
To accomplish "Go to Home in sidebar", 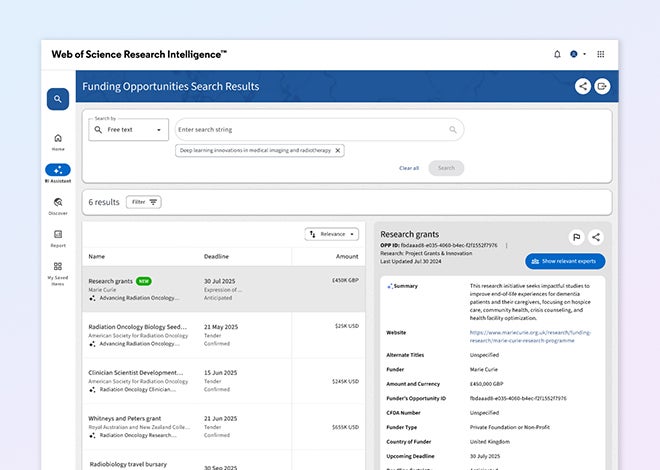I will (57, 141).
